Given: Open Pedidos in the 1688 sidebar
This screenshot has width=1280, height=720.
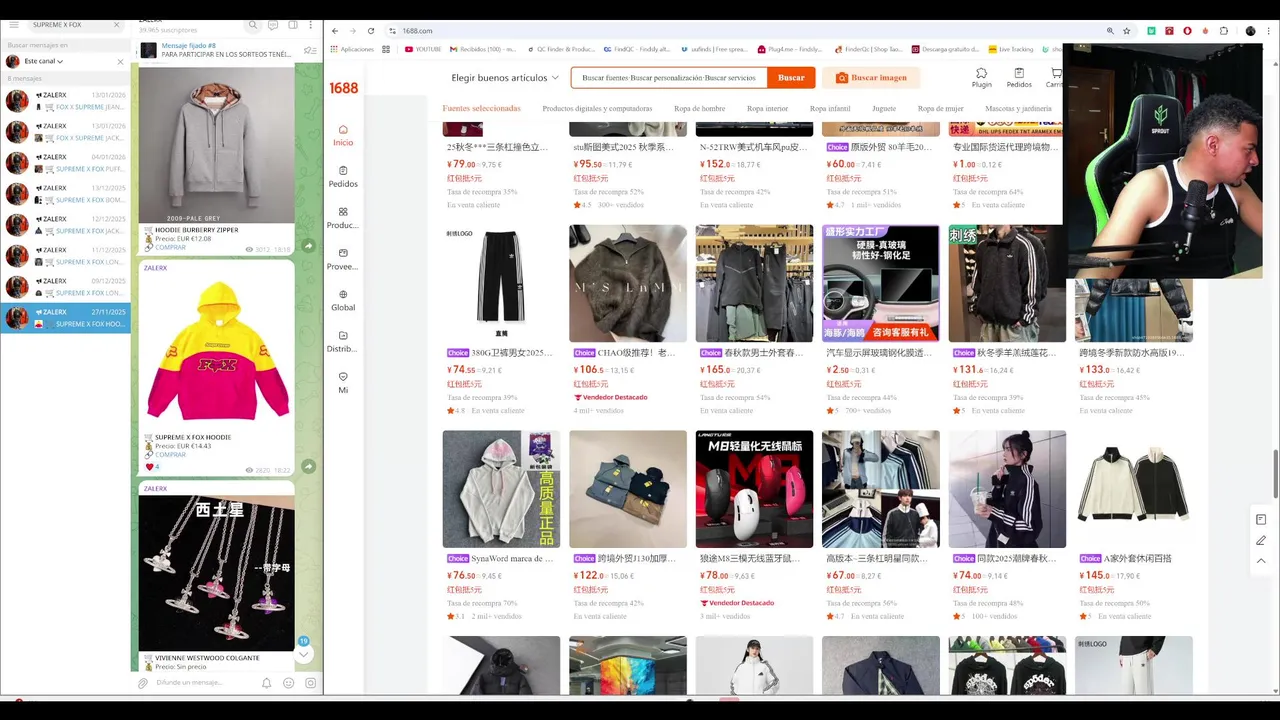Looking at the screenshot, I should pyautogui.click(x=343, y=176).
